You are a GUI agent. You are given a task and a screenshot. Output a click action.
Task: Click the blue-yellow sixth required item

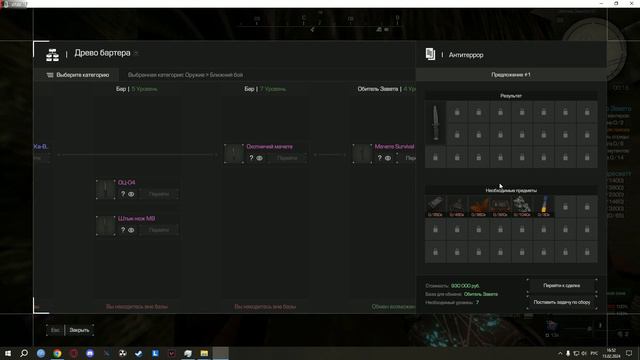[543, 207]
